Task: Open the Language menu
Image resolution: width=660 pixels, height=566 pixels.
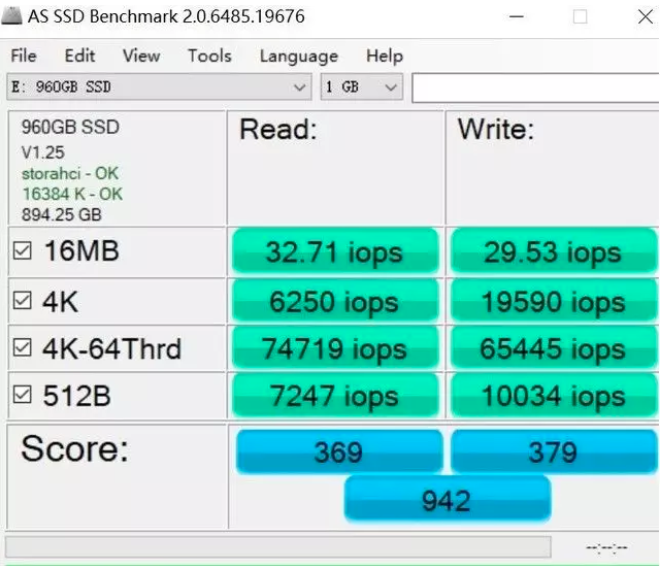Action: (298, 56)
